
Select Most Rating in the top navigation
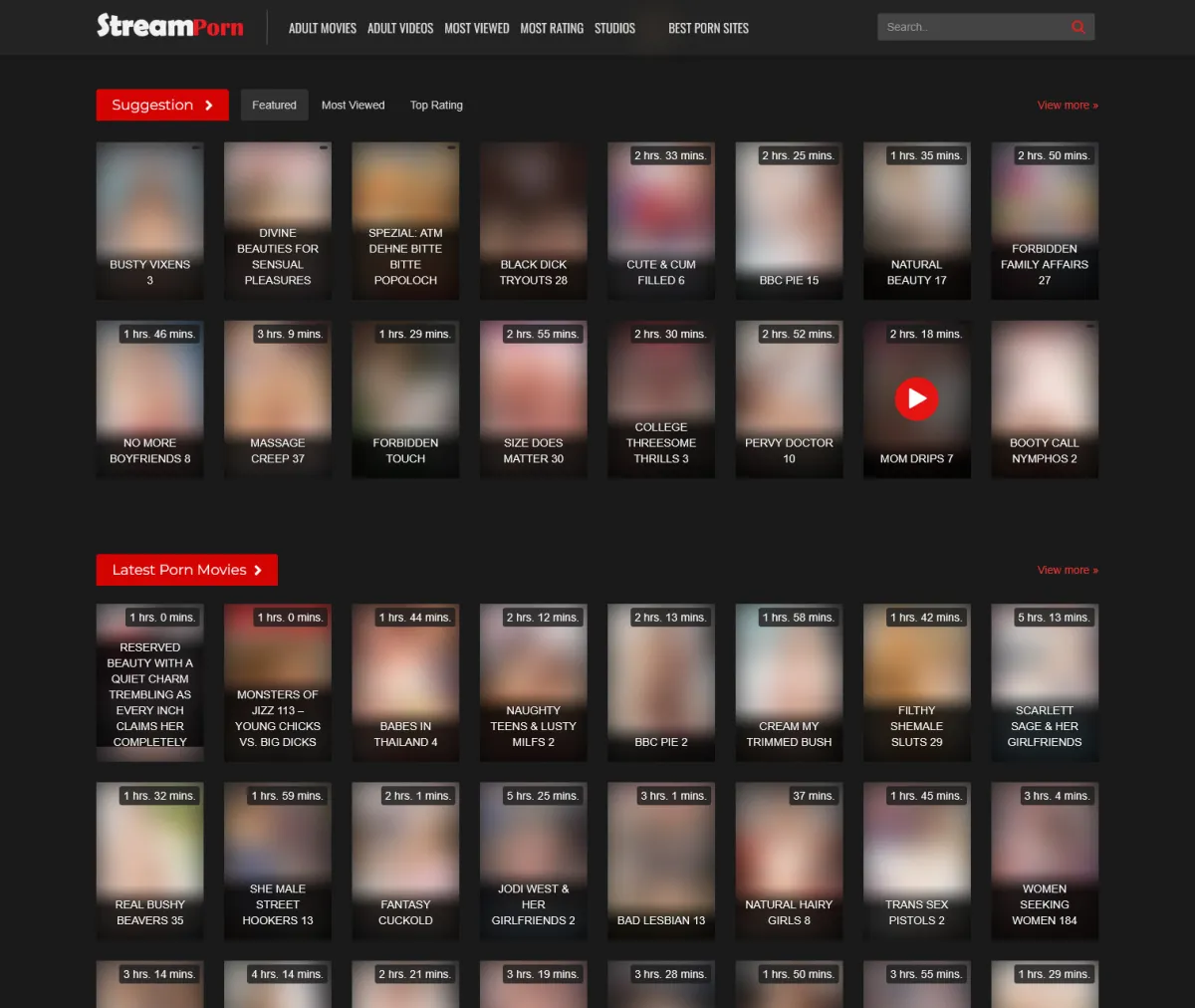point(552,28)
